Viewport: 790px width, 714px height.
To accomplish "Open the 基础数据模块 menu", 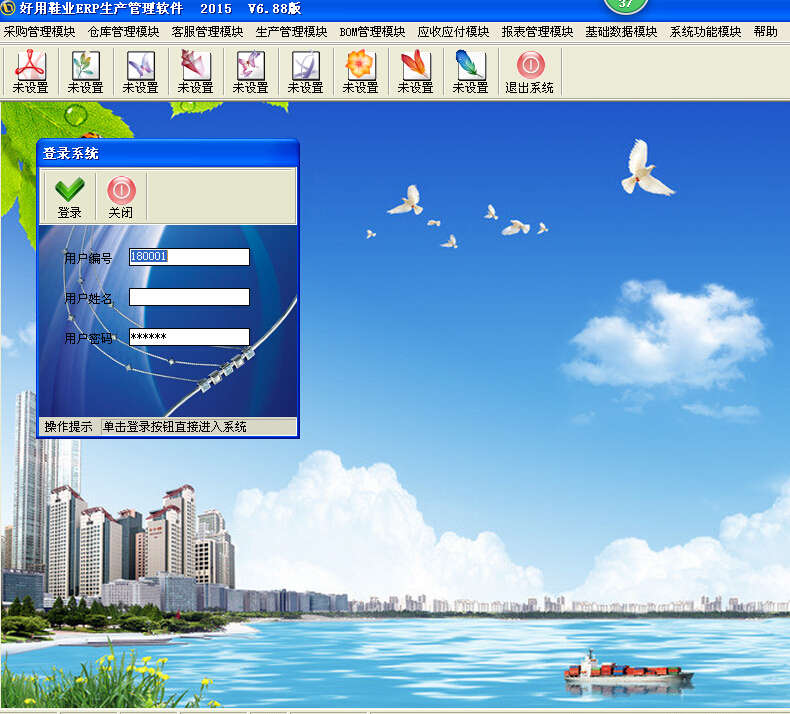I will click(621, 32).
